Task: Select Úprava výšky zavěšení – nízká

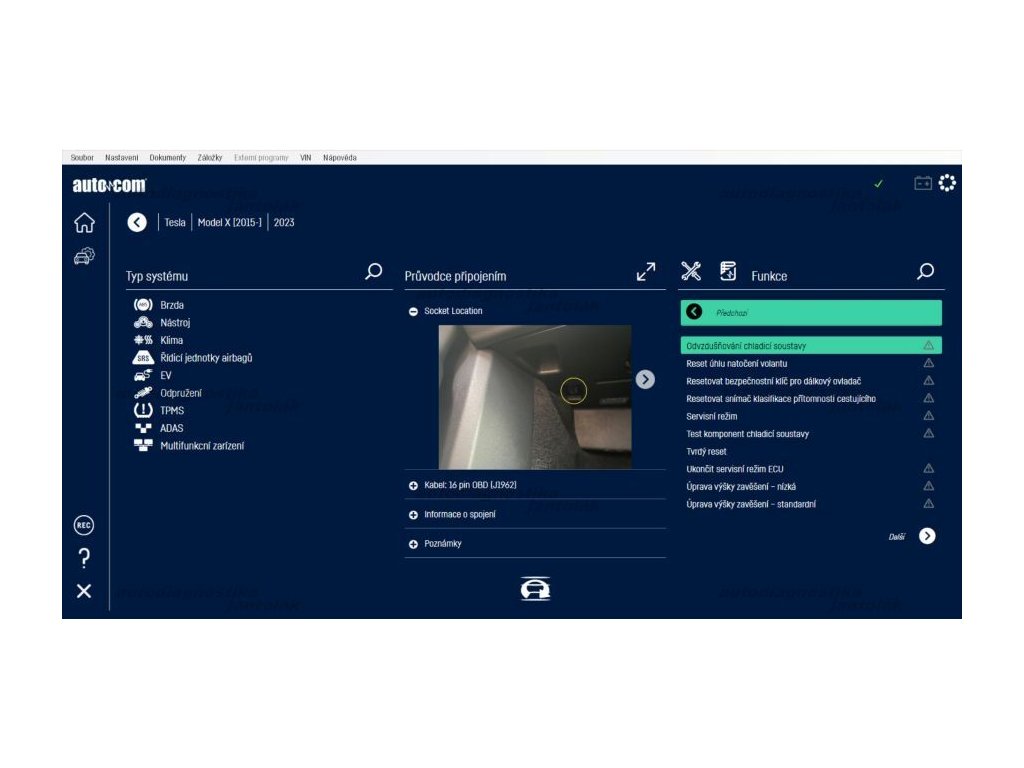Action: [741, 487]
